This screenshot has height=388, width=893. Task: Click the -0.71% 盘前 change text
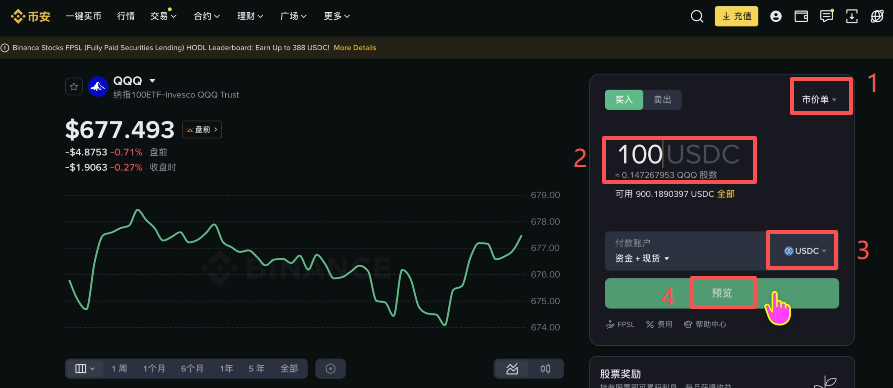click(116, 152)
